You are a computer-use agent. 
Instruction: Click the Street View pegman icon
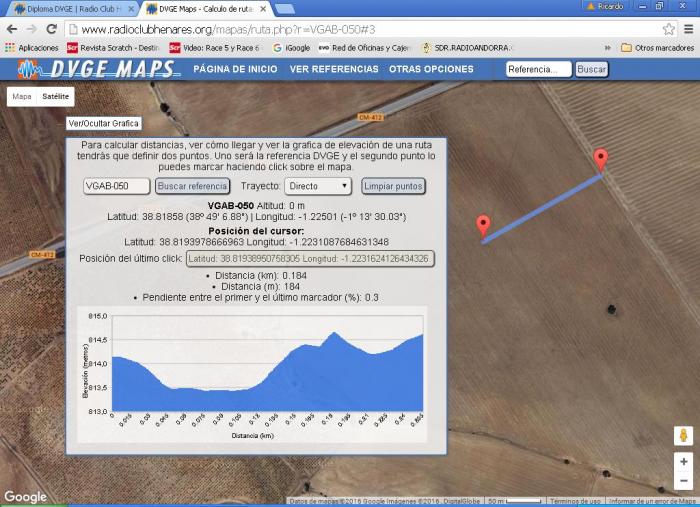(x=683, y=436)
